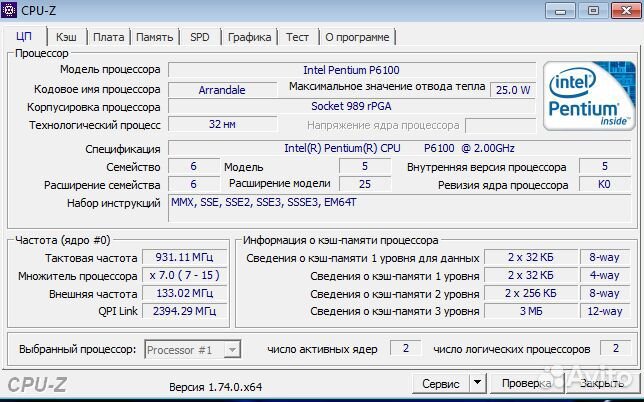Click the 931.11 МГц clock value
Image resolution: width=644 pixels, height=402 pixels.
(184, 257)
